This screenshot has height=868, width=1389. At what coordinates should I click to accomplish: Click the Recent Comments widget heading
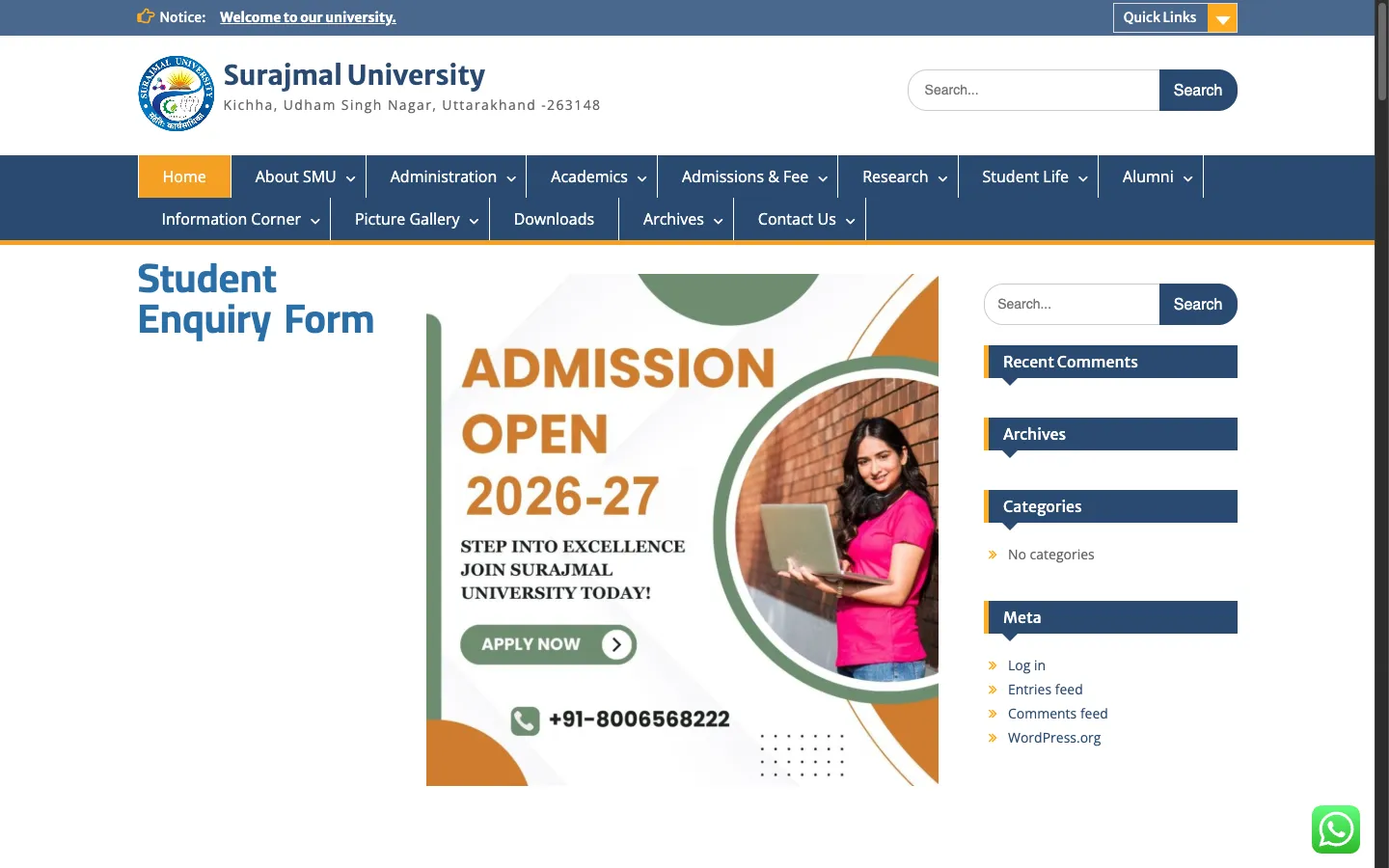[1110, 362]
